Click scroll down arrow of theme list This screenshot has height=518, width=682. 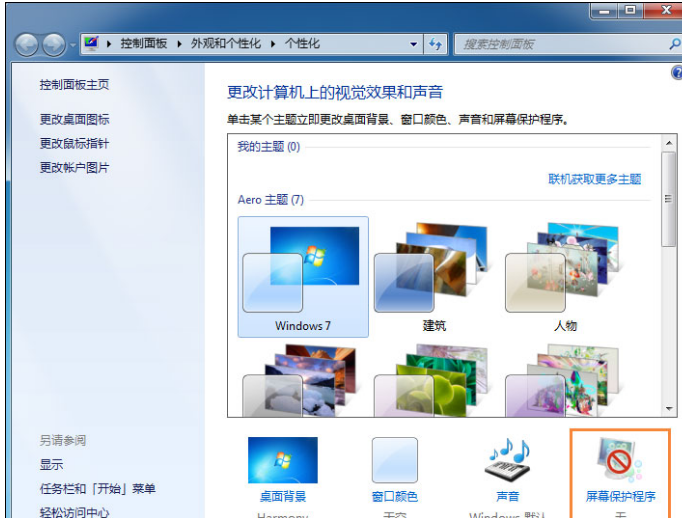[669, 408]
